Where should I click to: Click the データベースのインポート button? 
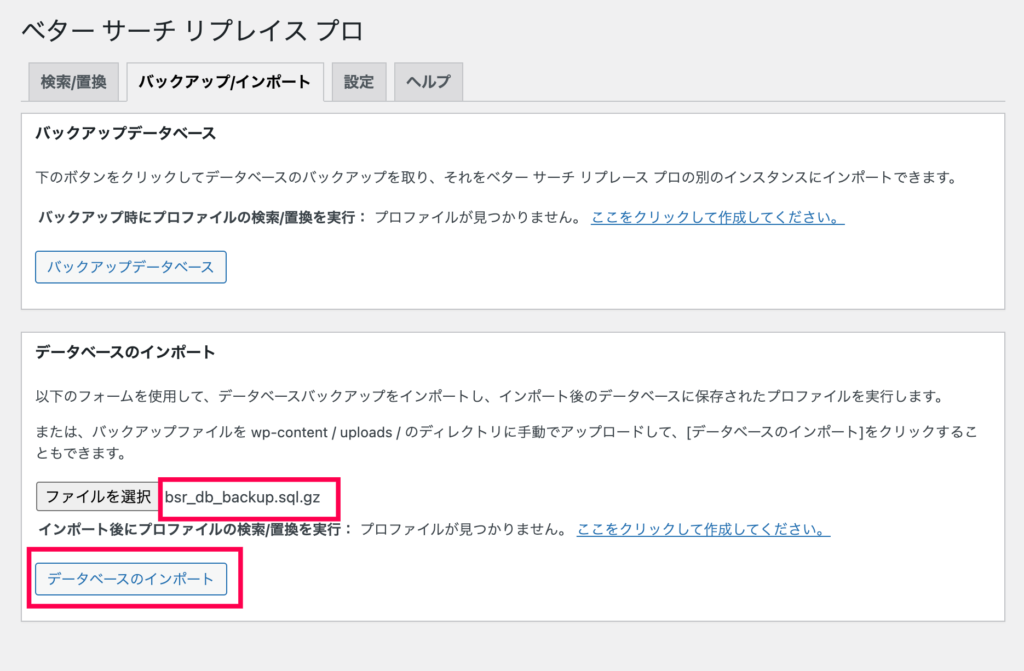[x=131, y=579]
